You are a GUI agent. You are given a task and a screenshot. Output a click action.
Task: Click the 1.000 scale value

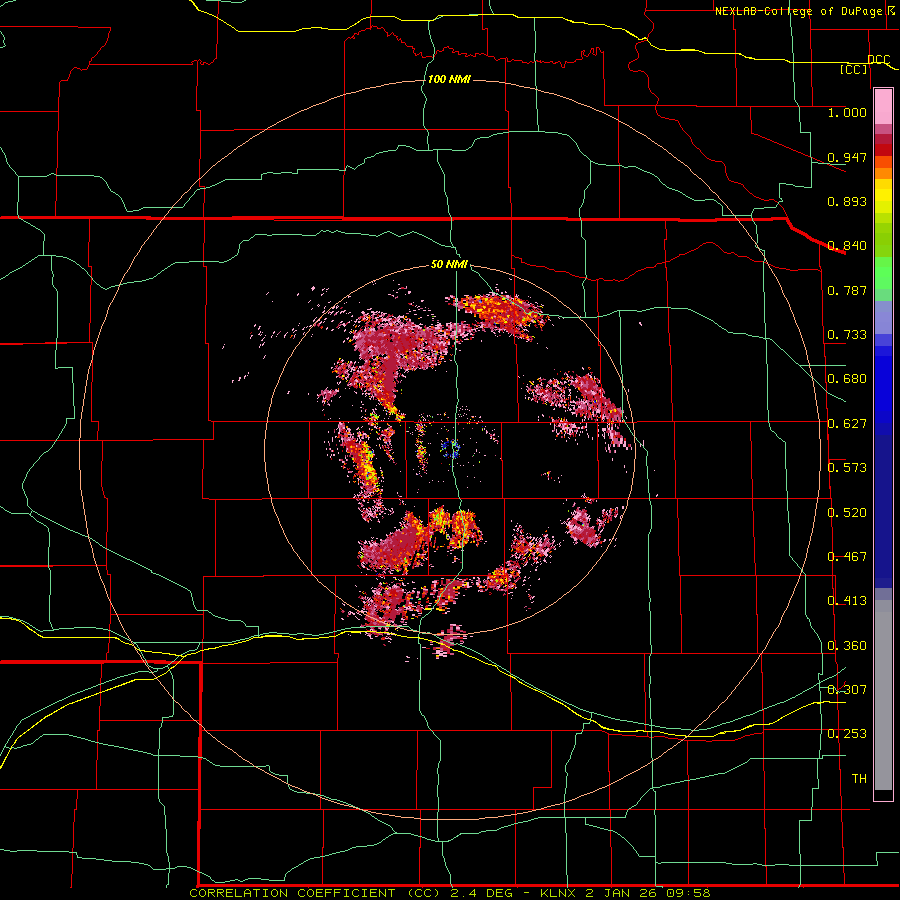[847, 112]
